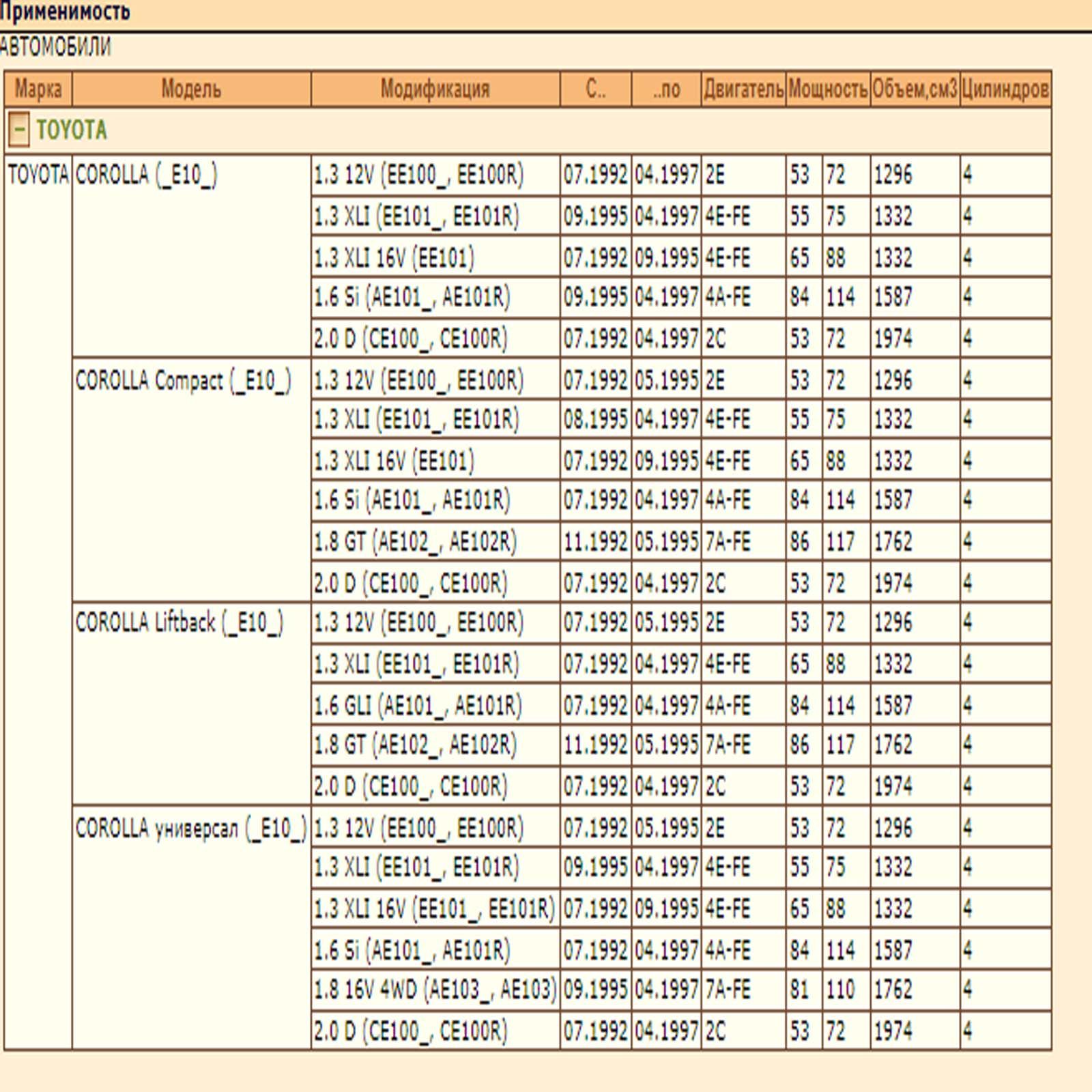This screenshot has width=1092, height=1092.
Task: Select 1.6 GLI (AE101_, AE101R) modification
Action: pyautogui.click(x=435, y=704)
